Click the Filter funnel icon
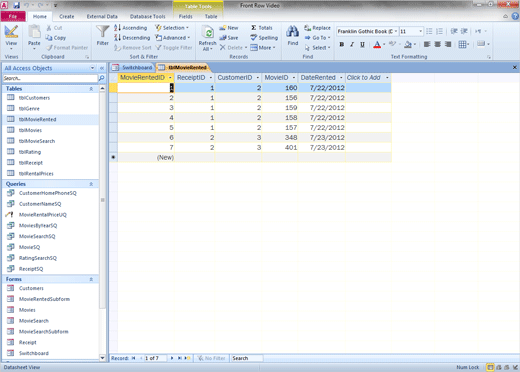The width and height of the screenshot is (520, 372). click(x=102, y=32)
